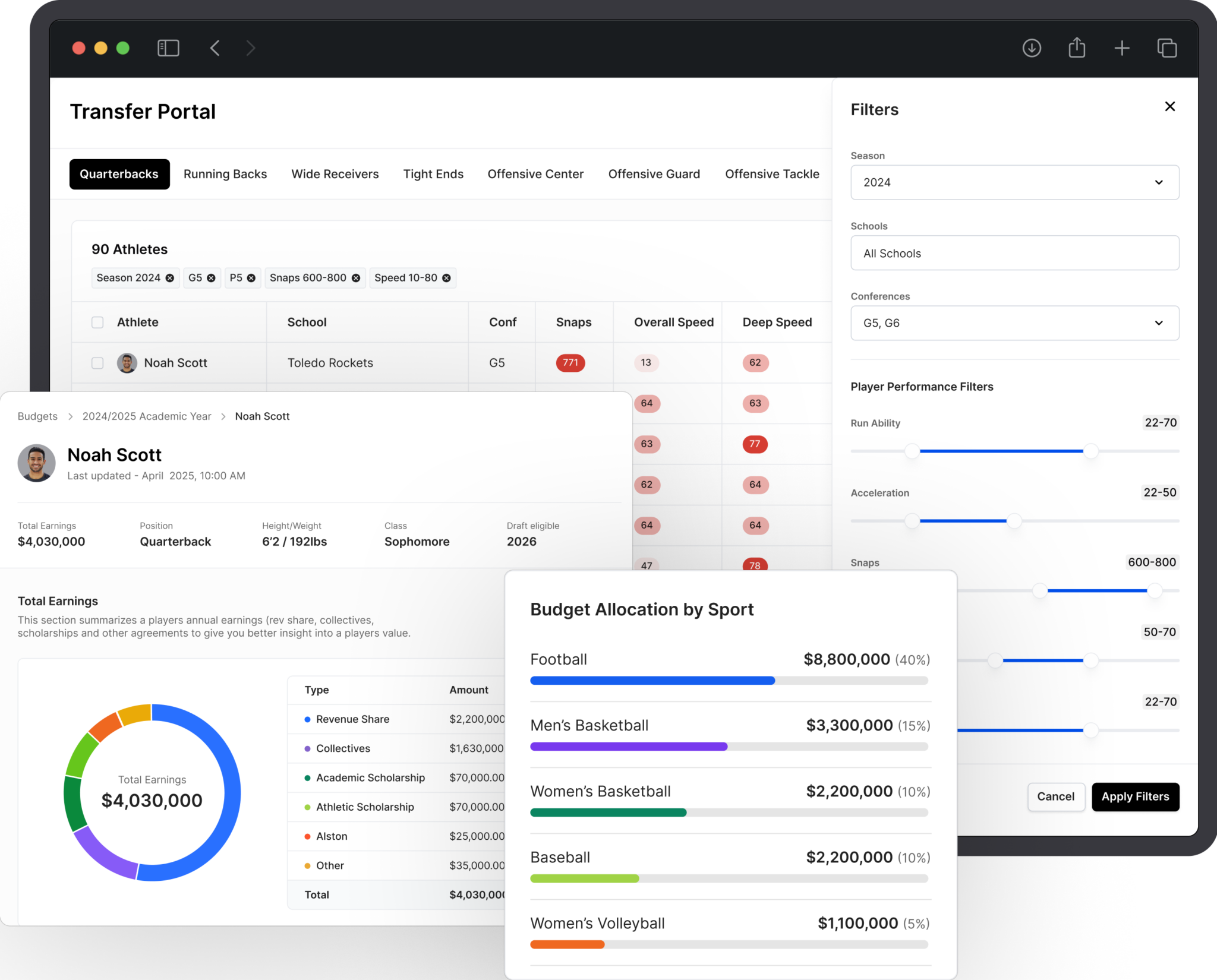Check the select-all Athlete header checkbox
Viewport: 1217px width, 980px height.
(97, 323)
